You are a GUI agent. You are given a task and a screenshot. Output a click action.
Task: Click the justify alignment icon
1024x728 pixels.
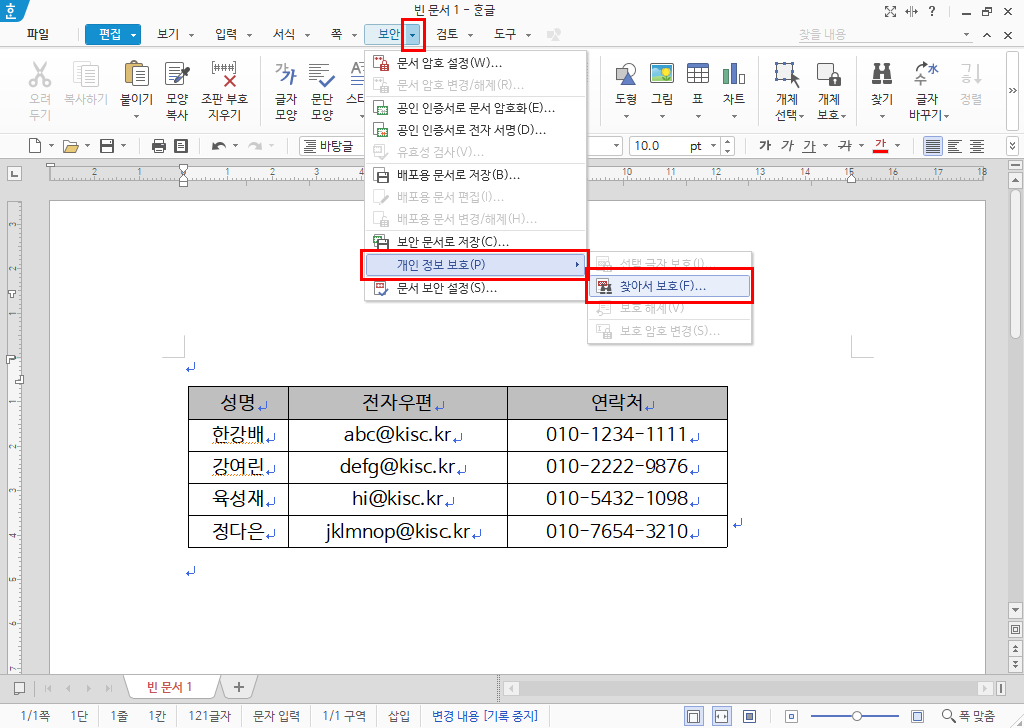pos(933,146)
